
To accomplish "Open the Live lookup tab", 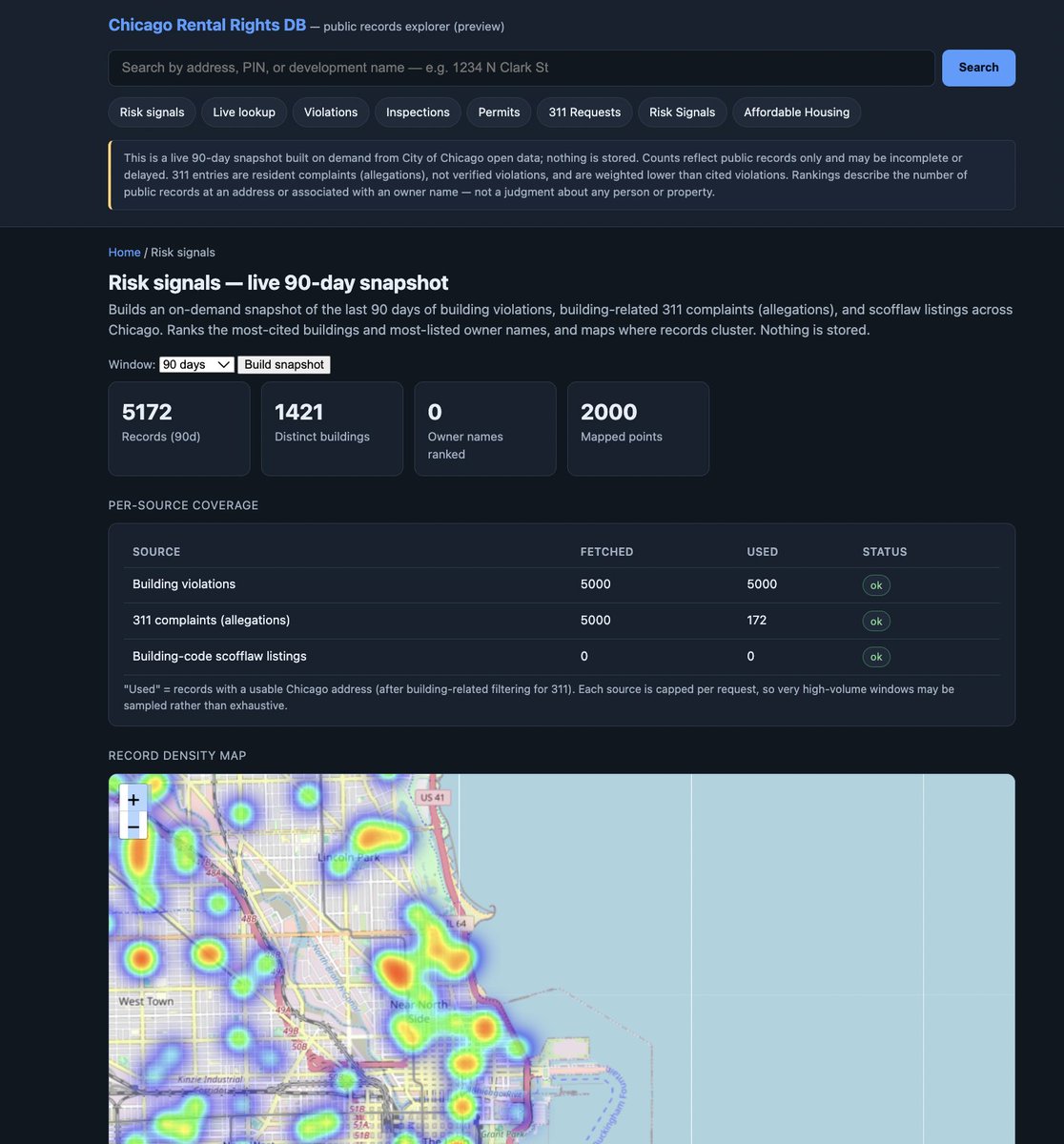I will [x=244, y=112].
